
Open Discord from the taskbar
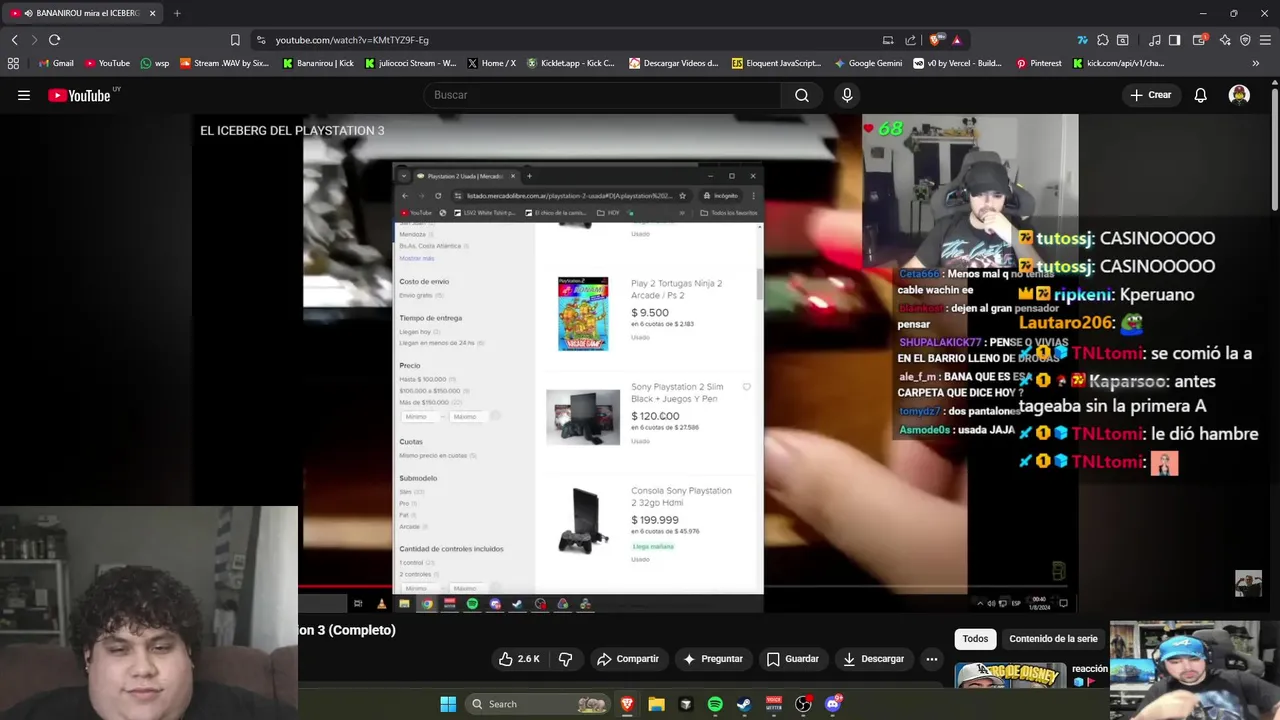coord(833,704)
